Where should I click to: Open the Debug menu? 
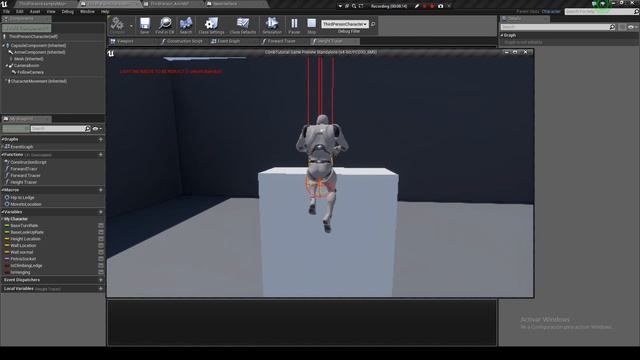[67, 11]
